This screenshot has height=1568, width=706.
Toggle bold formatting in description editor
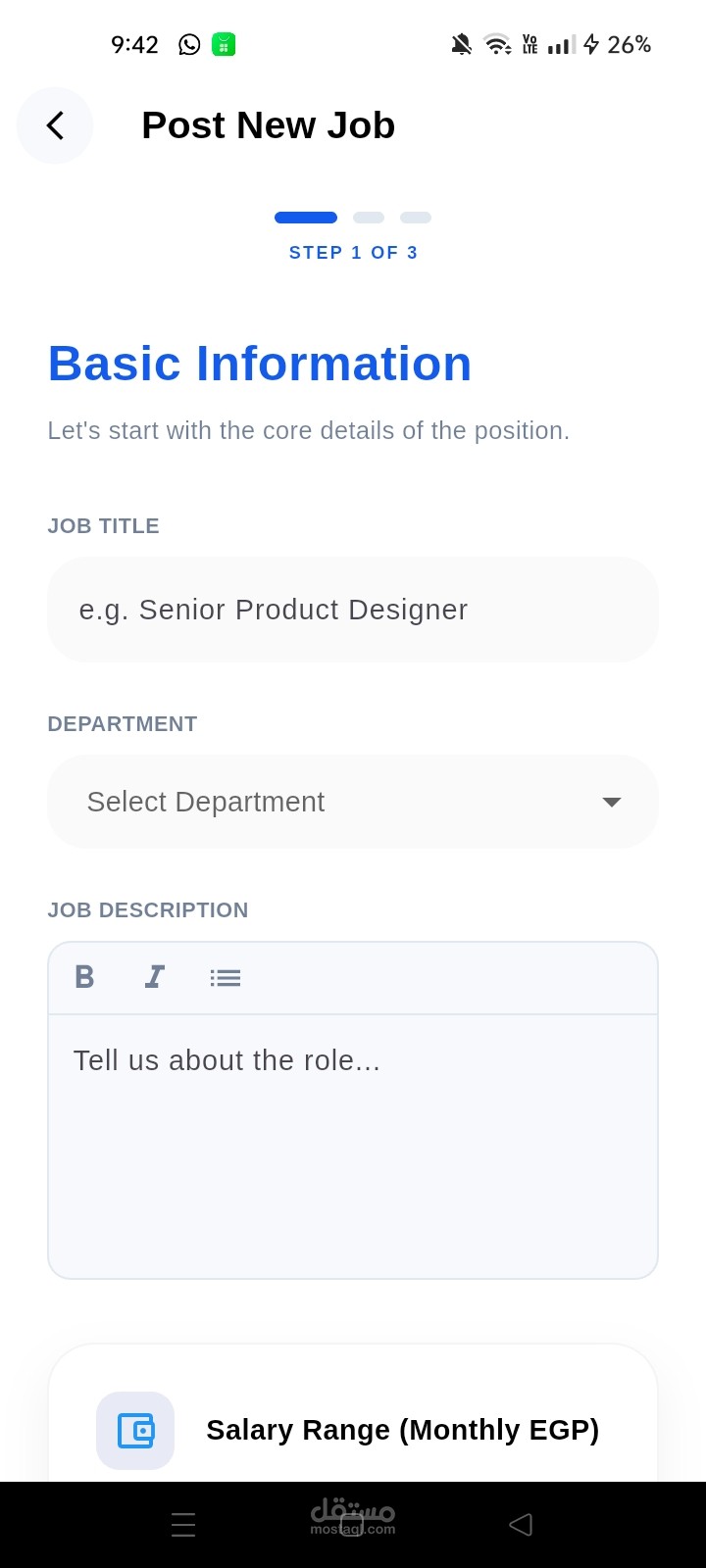(x=85, y=976)
